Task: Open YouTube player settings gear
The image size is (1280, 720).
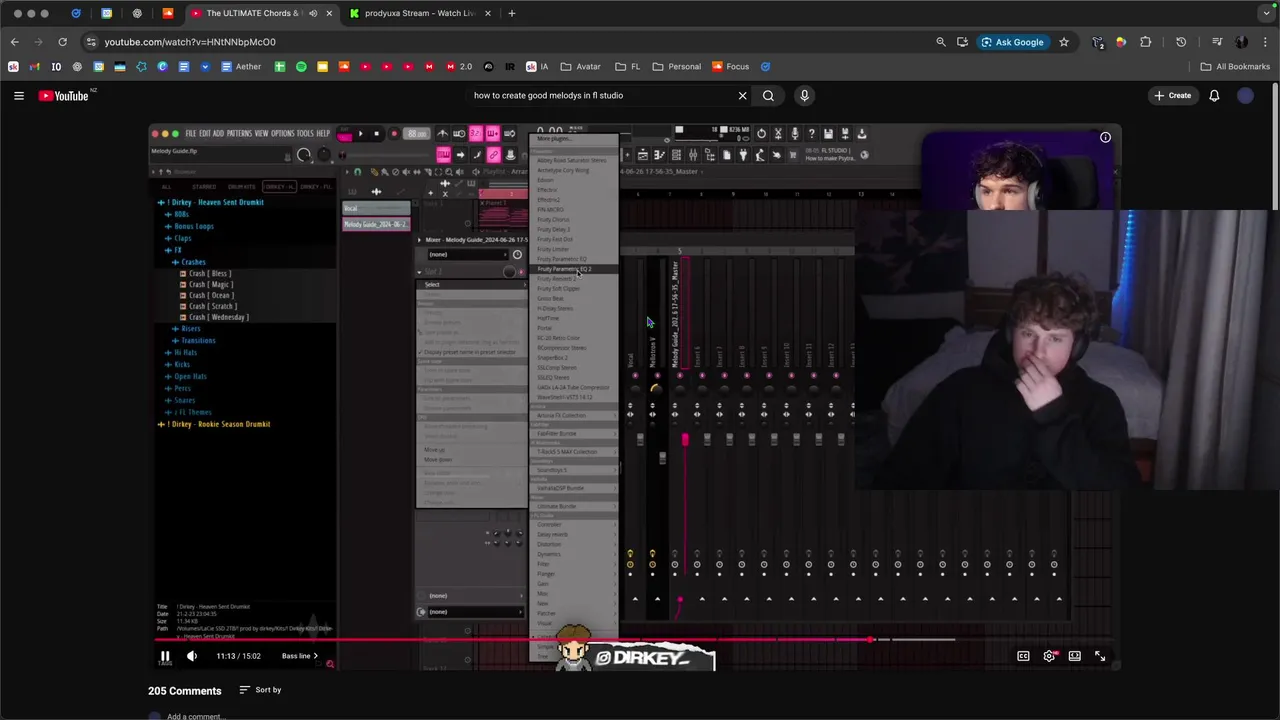Action: coord(1049,656)
